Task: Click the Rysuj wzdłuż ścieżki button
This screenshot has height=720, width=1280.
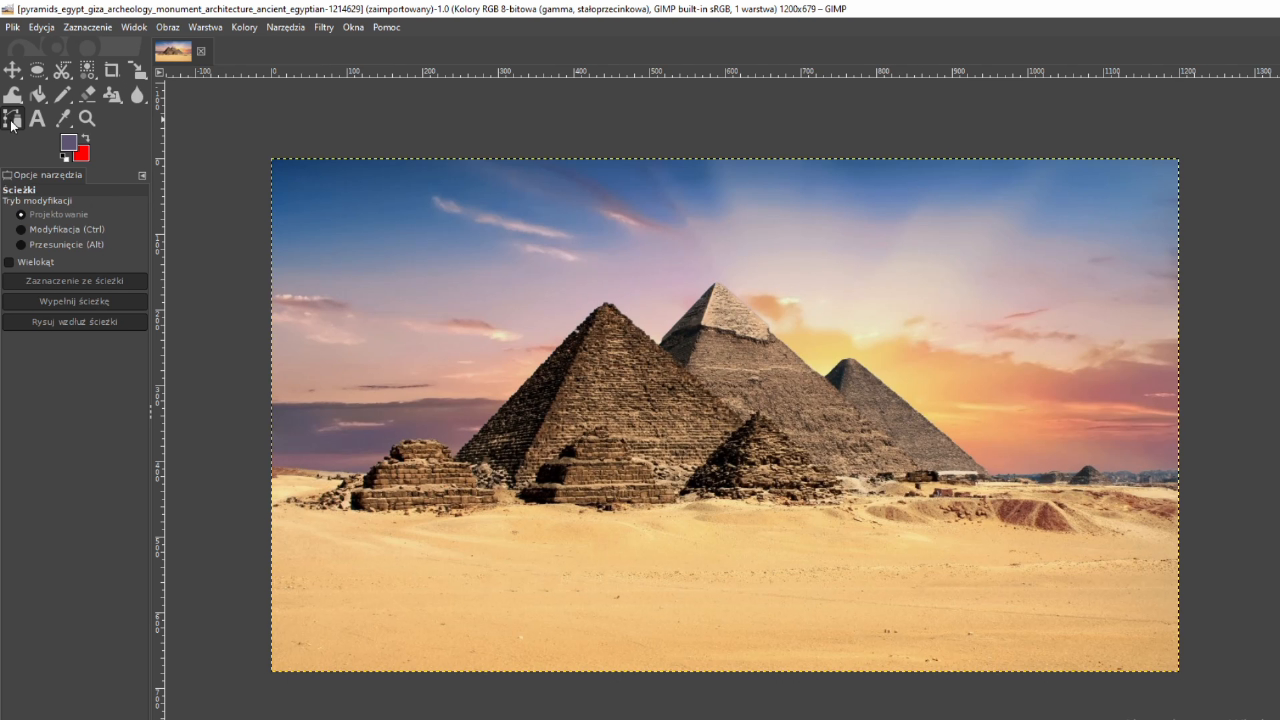Action: [x=75, y=322]
